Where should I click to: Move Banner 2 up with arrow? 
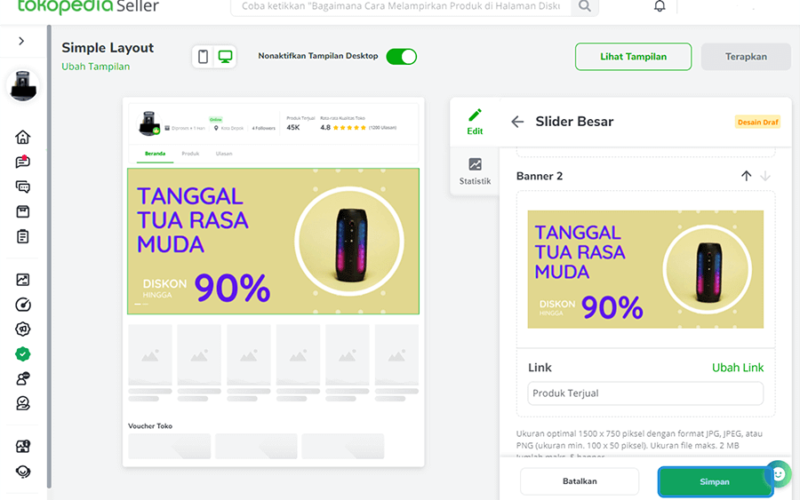point(746,176)
